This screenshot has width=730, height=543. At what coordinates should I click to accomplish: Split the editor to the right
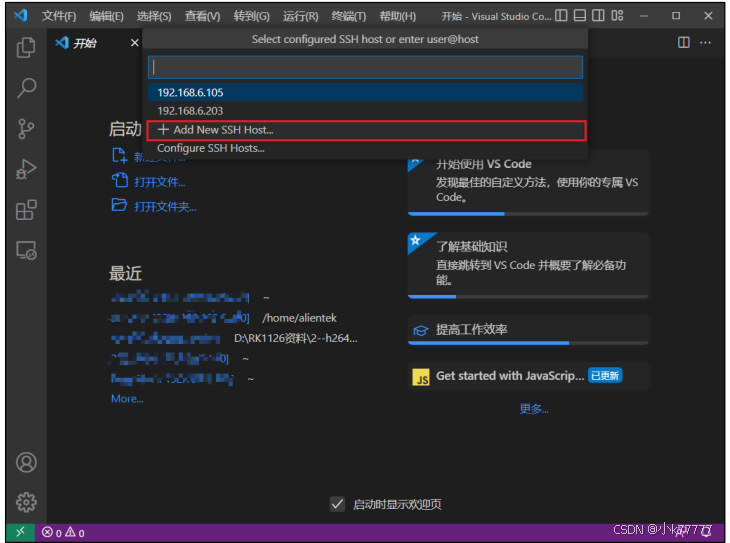point(683,43)
